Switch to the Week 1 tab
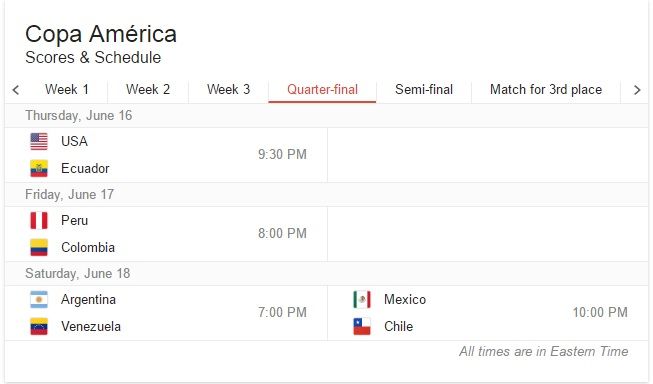The height and width of the screenshot is (384, 653). (x=67, y=90)
